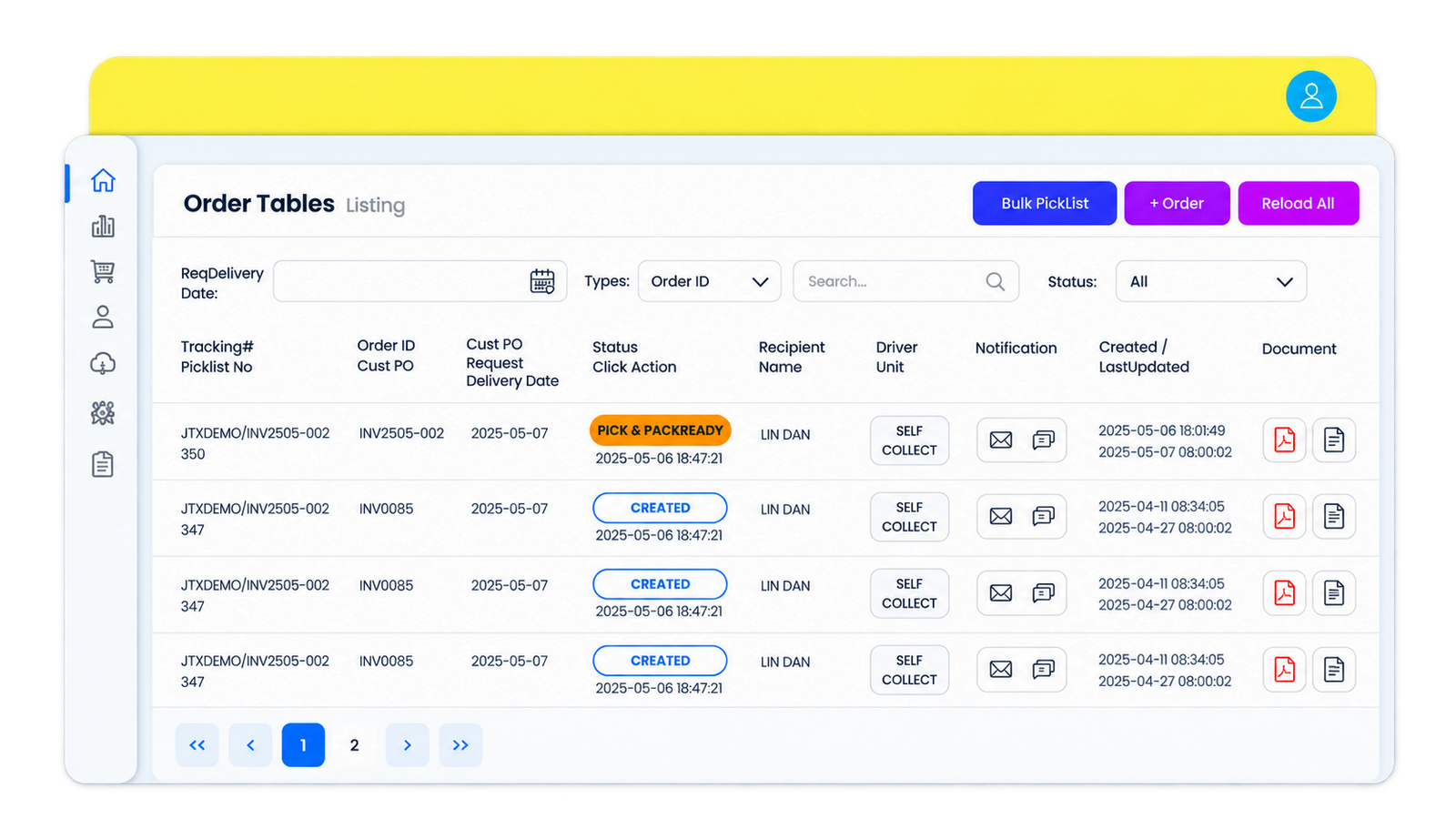Open the ReqDelivery Date calendar picker icon
Viewport: 1456px width, 819px height.
coord(542,281)
